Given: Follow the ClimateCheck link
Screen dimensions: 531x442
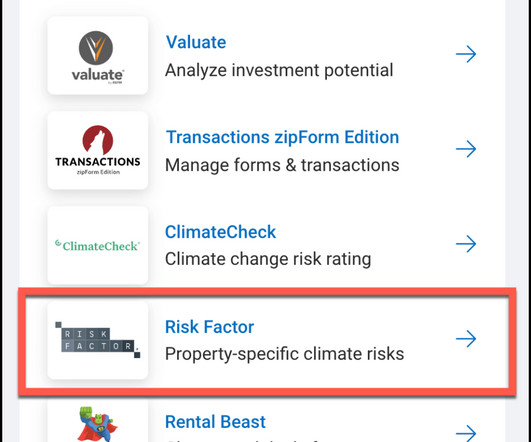Looking at the screenshot, I should tap(220, 232).
